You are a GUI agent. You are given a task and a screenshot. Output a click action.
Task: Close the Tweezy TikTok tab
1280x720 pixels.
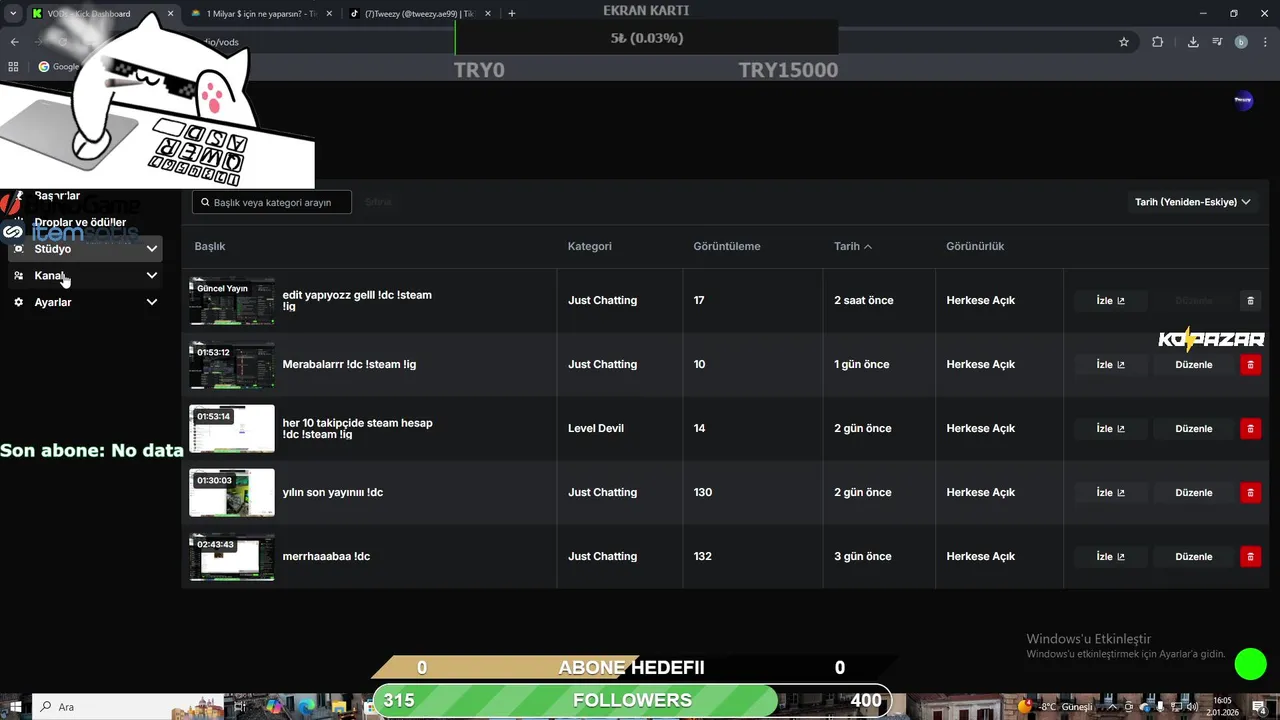click(x=488, y=13)
